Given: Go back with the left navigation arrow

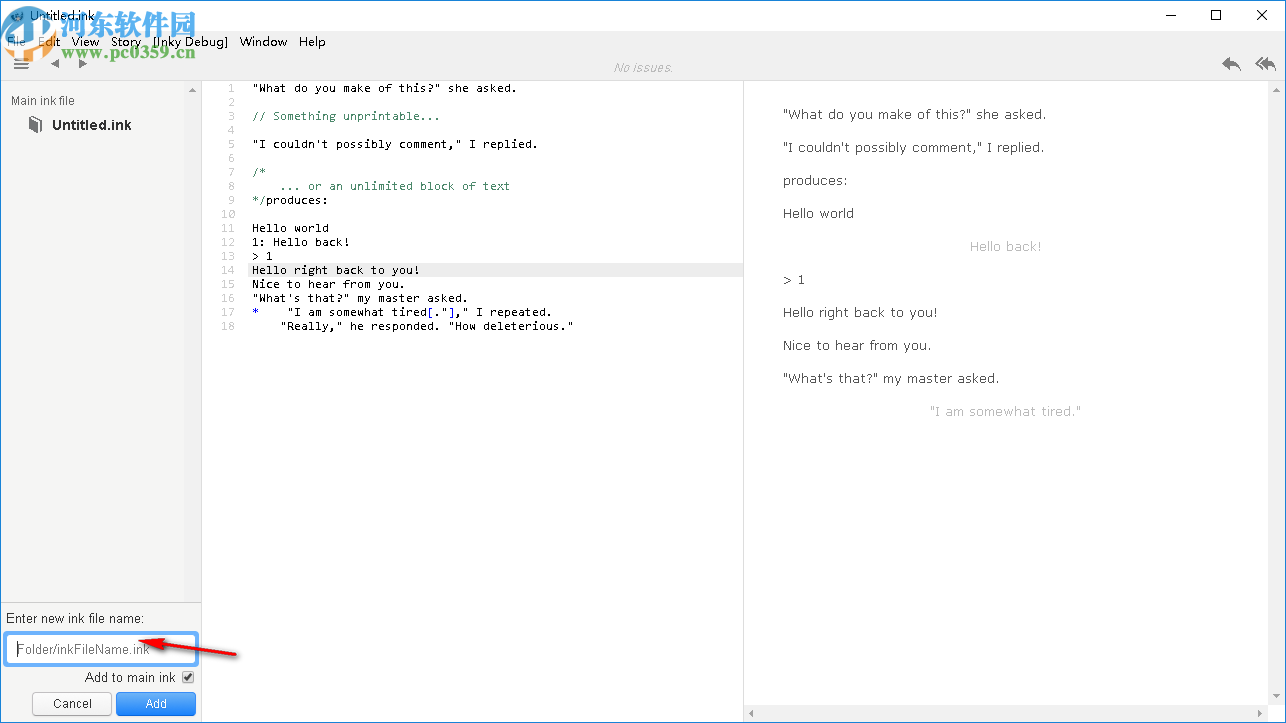Looking at the screenshot, I should tap(55, 64).
